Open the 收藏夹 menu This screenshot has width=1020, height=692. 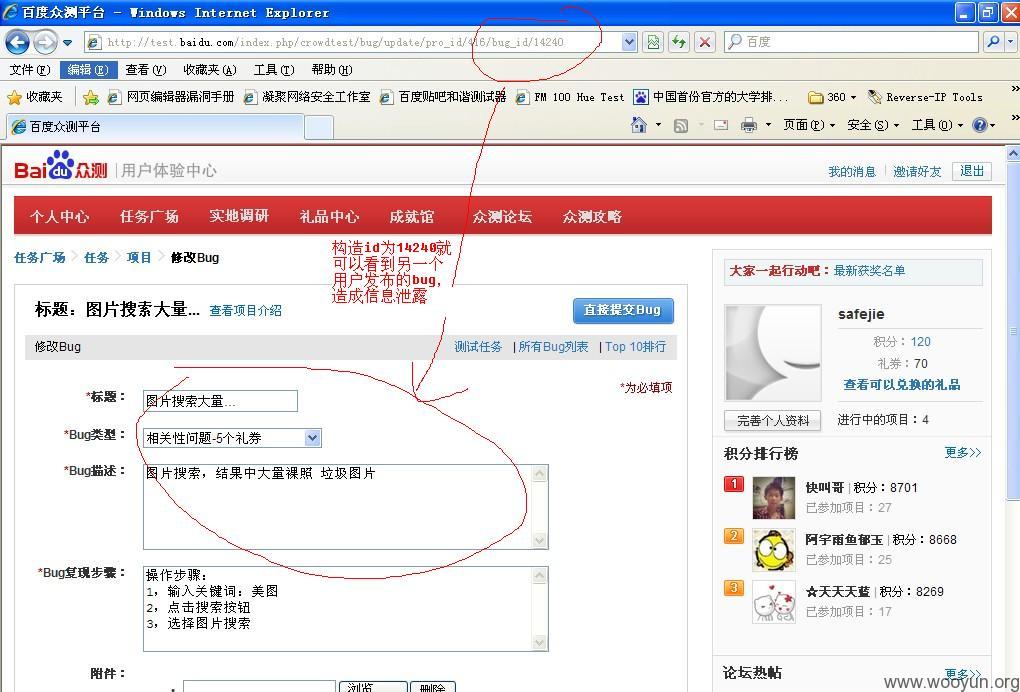209,70
